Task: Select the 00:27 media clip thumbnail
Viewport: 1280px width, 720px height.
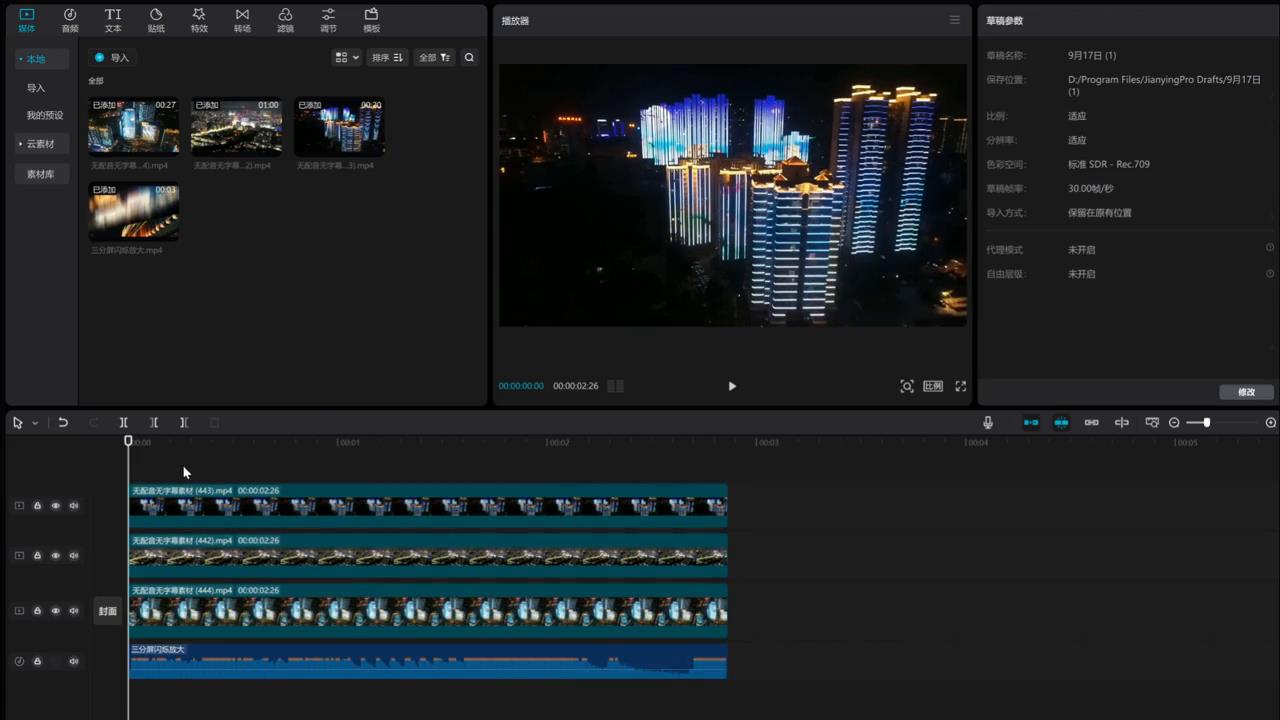Action: click(x=134, y=126)
